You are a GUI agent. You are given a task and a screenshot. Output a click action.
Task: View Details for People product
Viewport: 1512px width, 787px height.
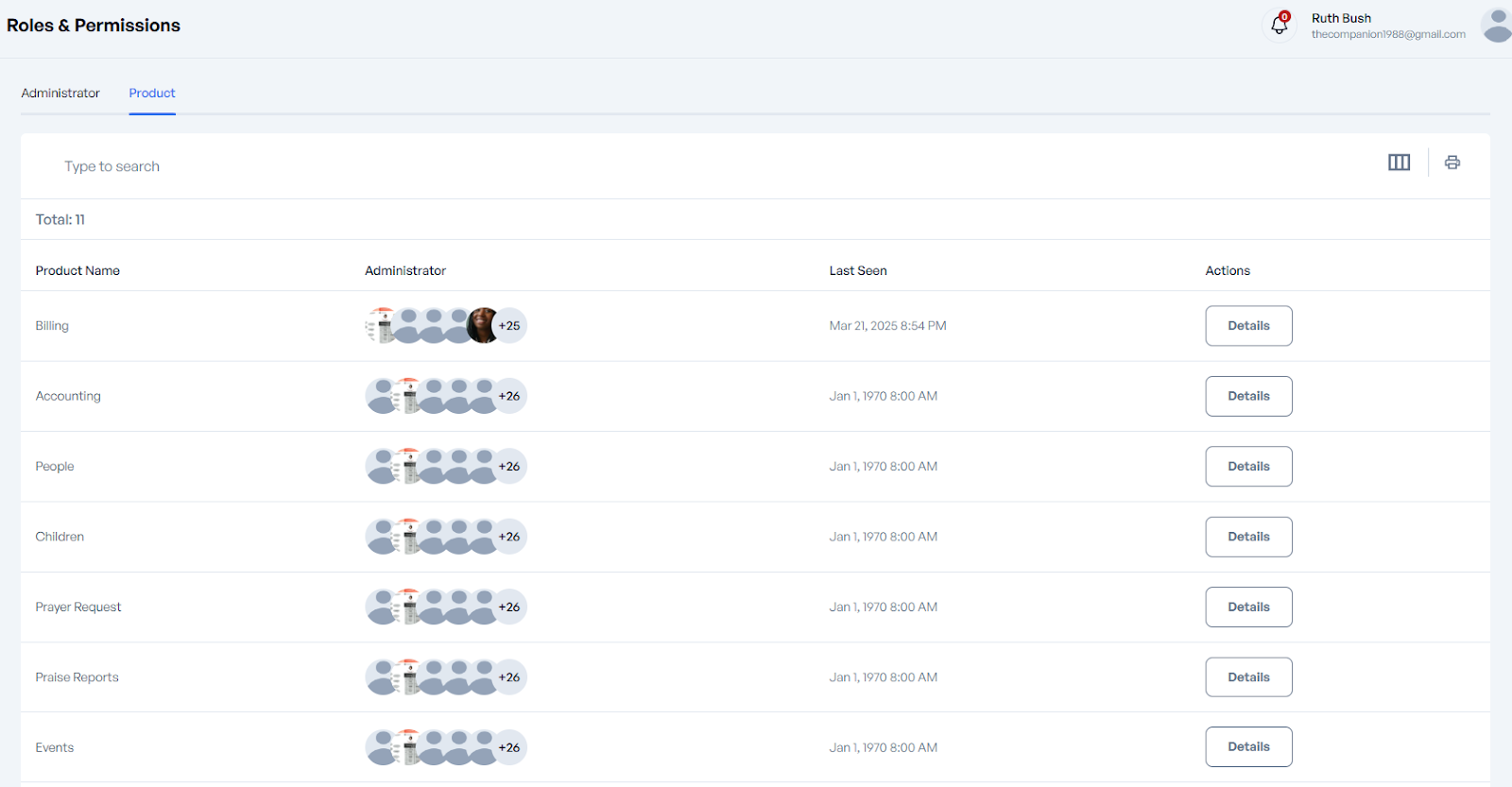[1248, 467]
